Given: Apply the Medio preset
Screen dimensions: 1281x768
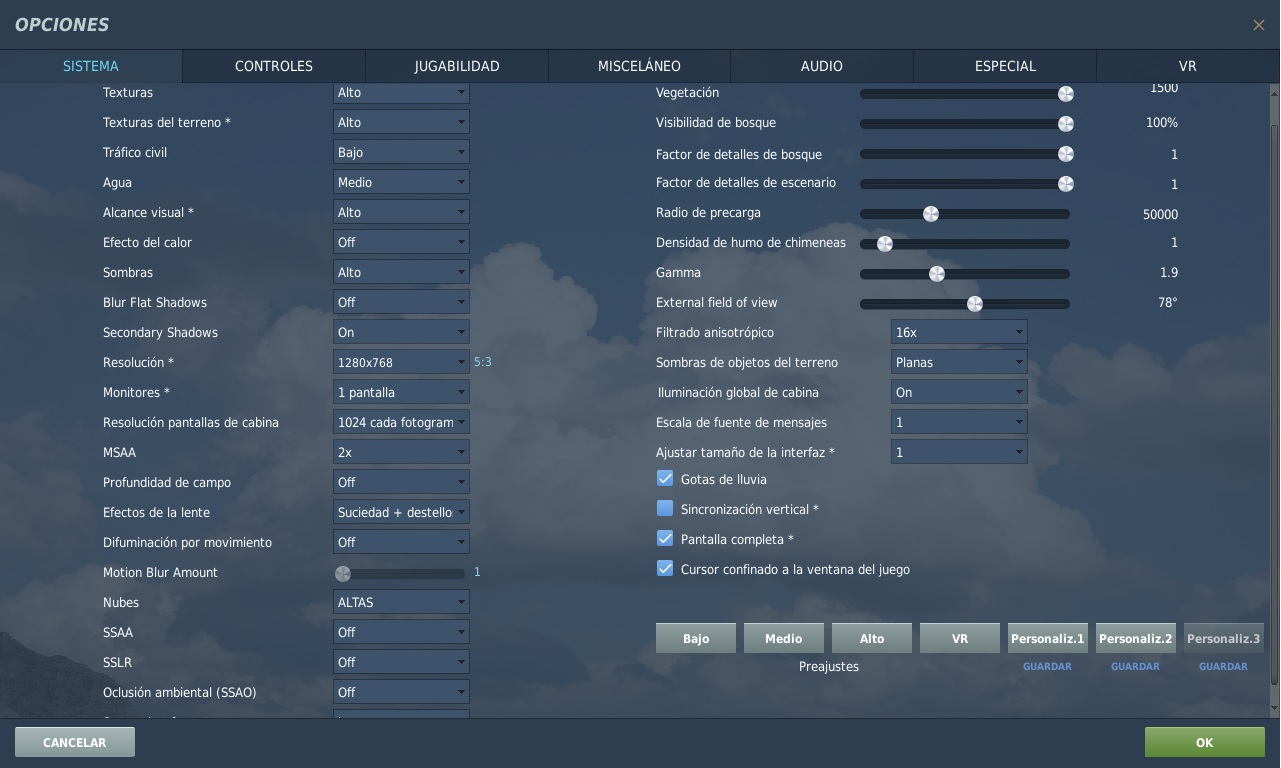Looking at the screenshot, I should 784,638.
